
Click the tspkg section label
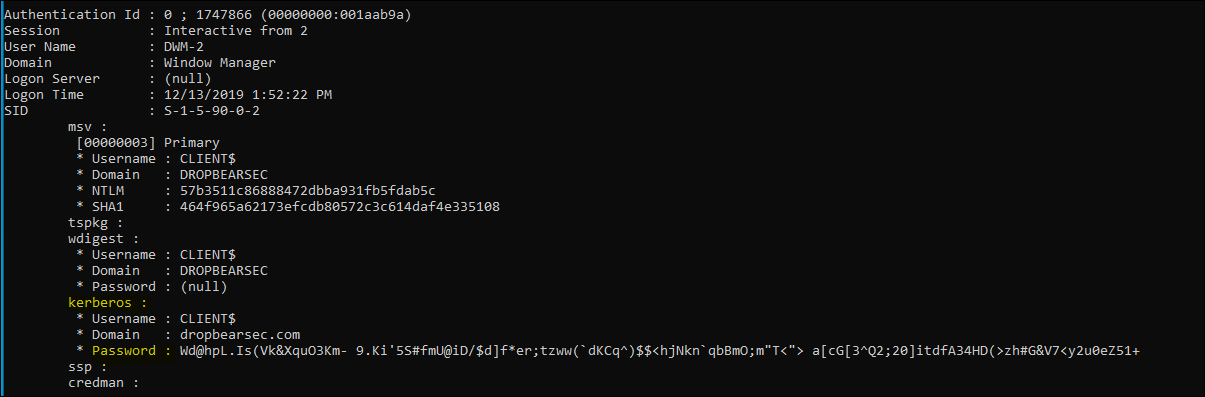[x=95, y=223]
